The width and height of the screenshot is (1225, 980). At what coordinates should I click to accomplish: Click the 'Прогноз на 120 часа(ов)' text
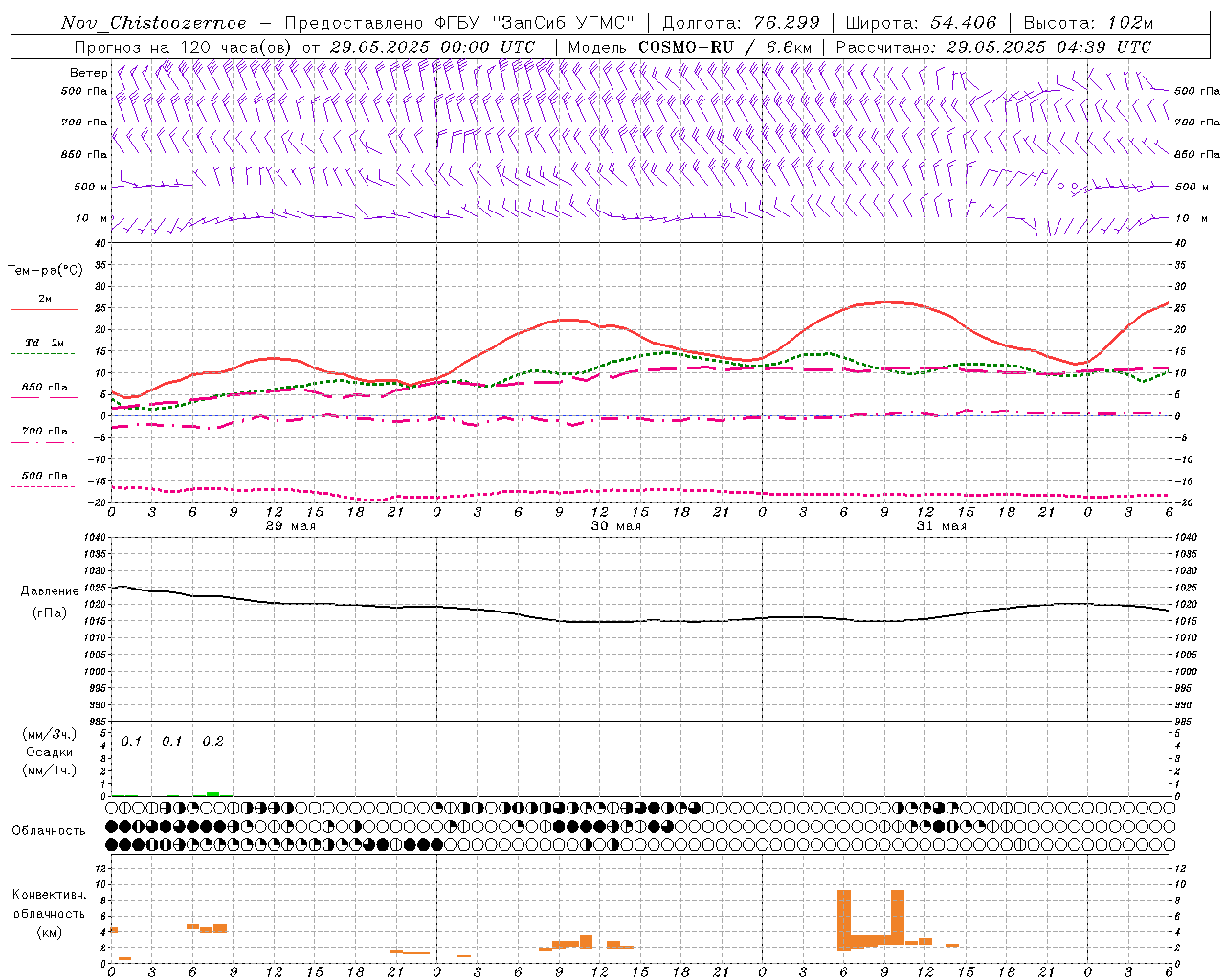[184, 47]
